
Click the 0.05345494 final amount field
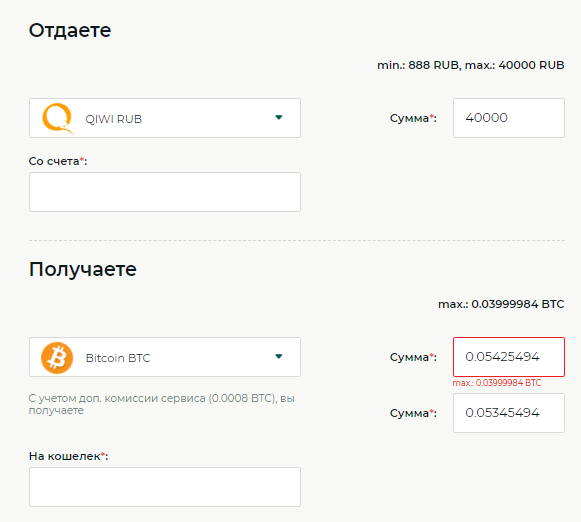(509, 413)
